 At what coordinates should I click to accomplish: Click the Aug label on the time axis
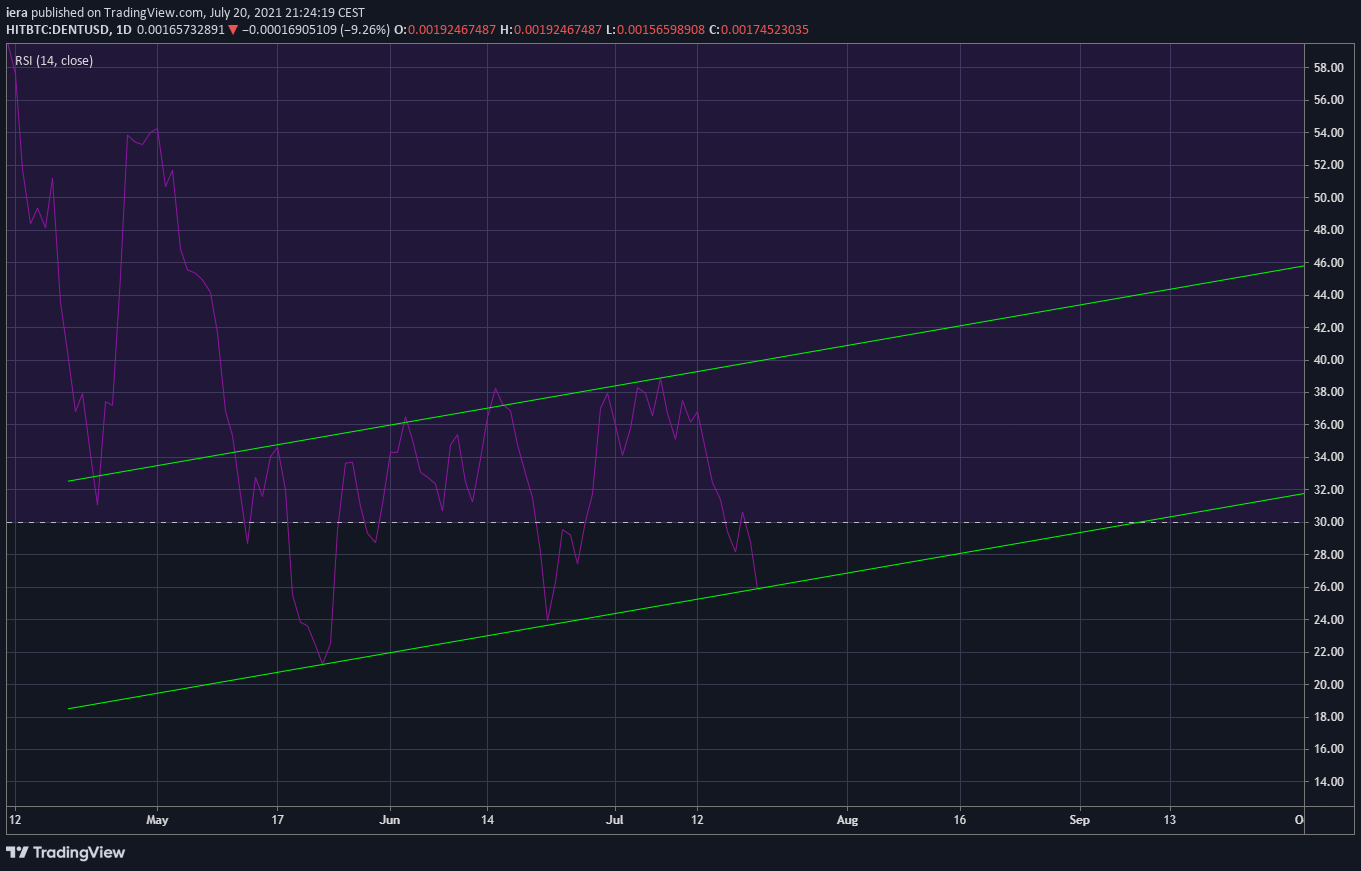click(847, 820)
